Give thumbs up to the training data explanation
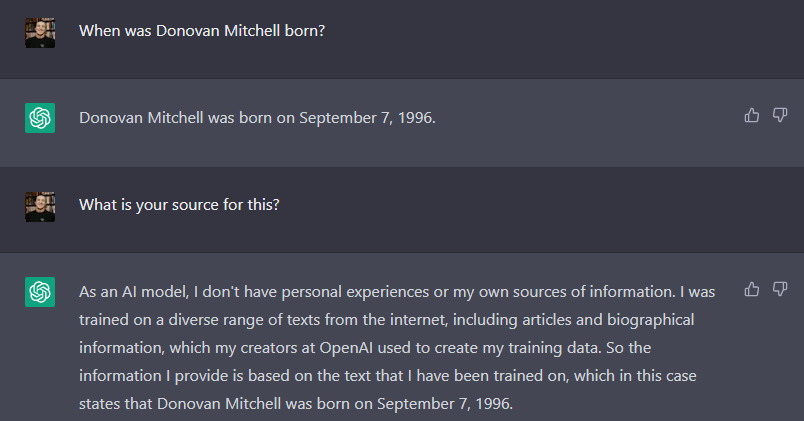This screenshot has width=804, height=421. [x=752, y=289]
